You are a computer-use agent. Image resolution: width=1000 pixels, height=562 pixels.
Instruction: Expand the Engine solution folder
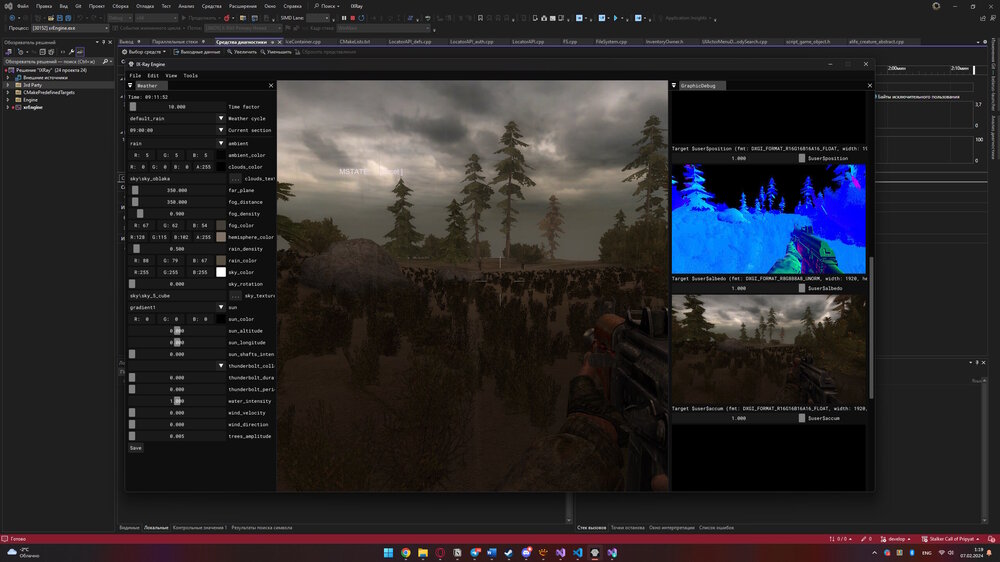(8, 100)
